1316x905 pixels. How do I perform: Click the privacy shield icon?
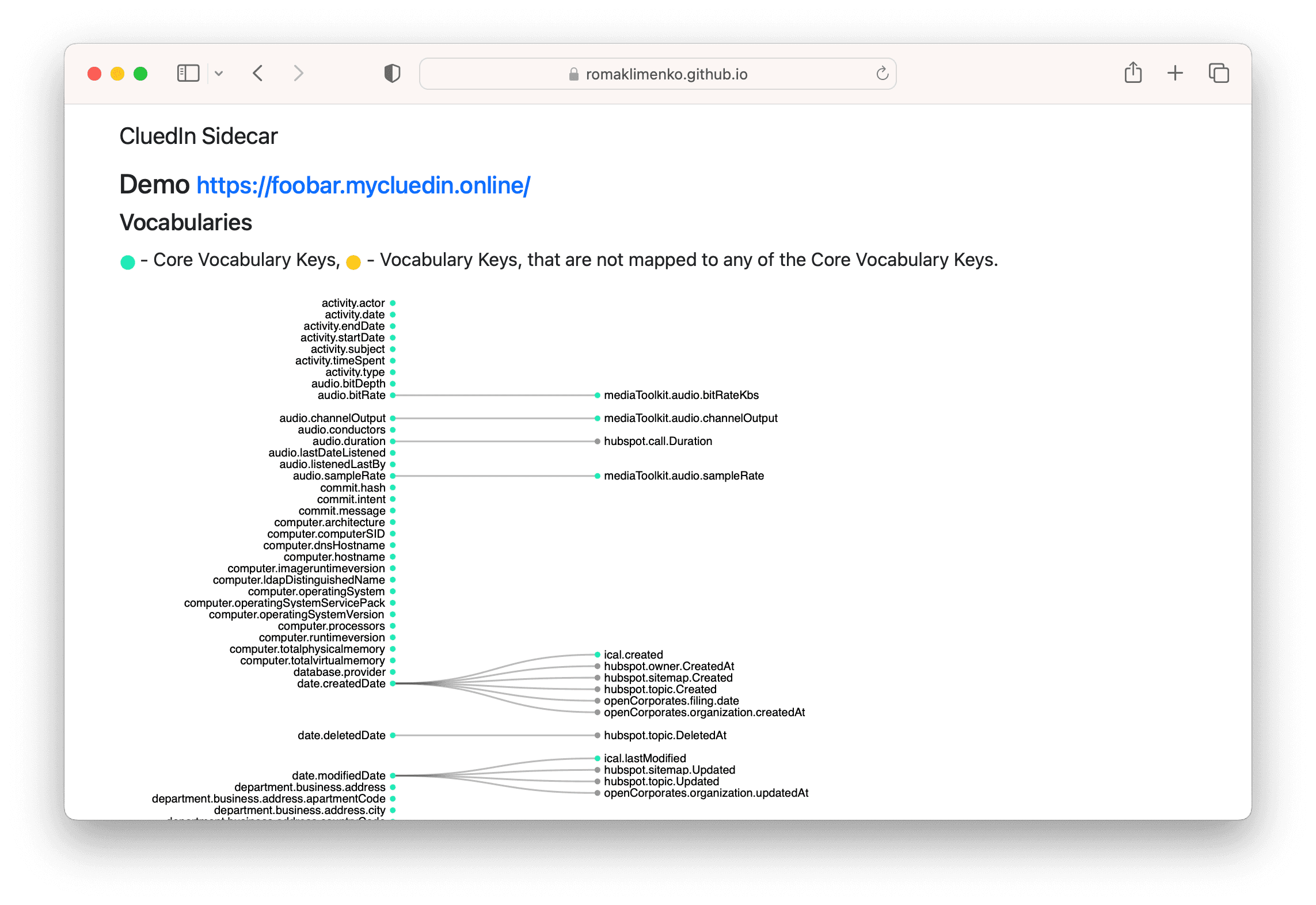pyautogui.click(x=392, y=74)
